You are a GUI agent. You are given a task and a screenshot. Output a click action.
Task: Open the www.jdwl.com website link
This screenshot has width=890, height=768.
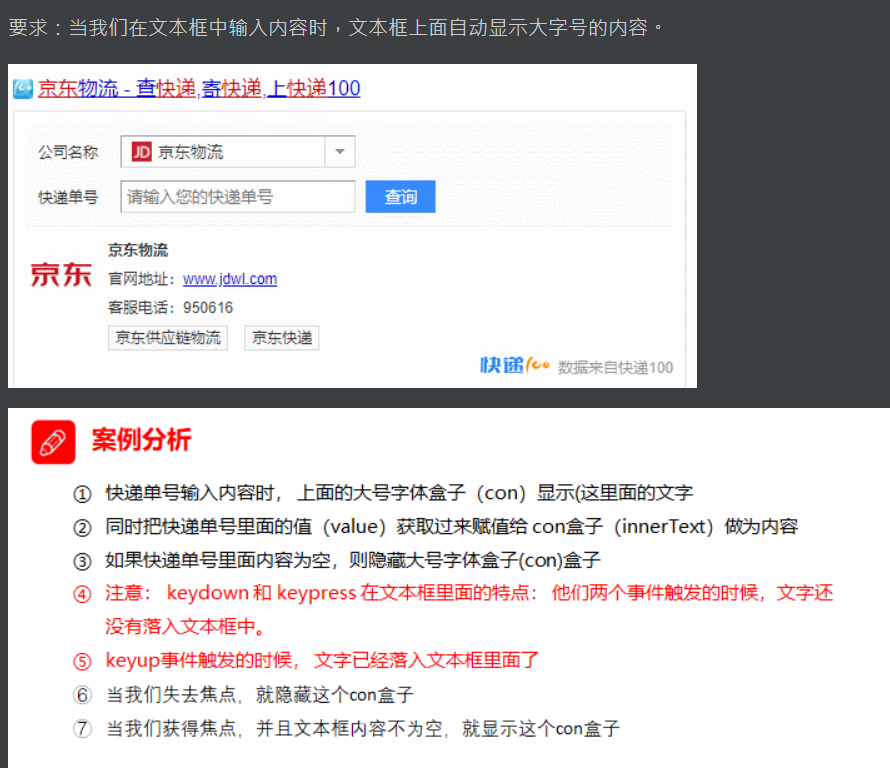(x=230, y=279)
